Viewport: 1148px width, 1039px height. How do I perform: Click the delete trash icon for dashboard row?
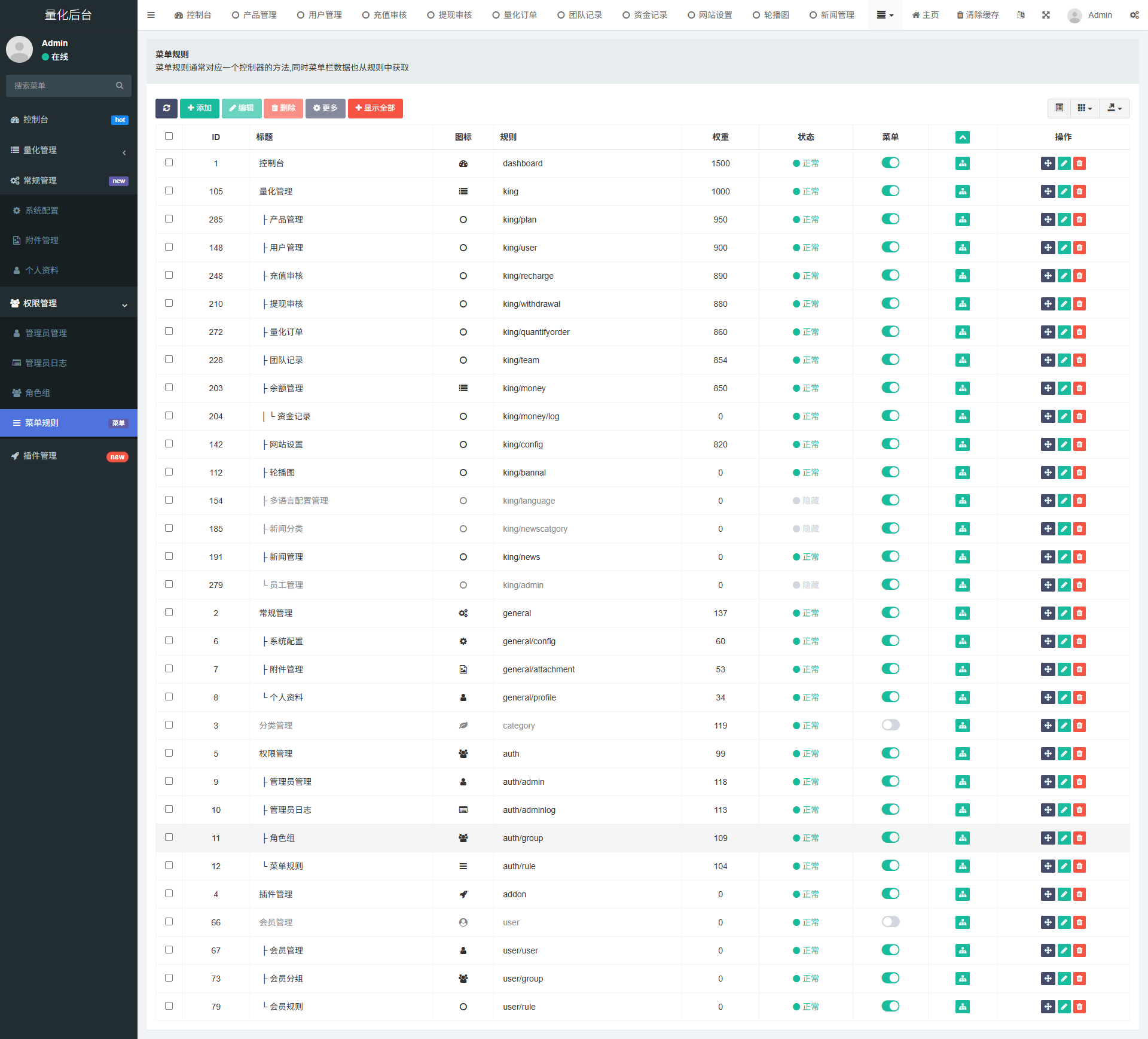(x=1079, y=163)
